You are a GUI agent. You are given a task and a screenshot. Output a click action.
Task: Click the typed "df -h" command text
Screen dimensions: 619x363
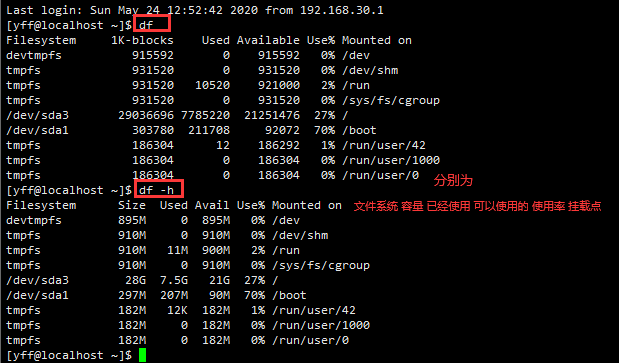156,190
